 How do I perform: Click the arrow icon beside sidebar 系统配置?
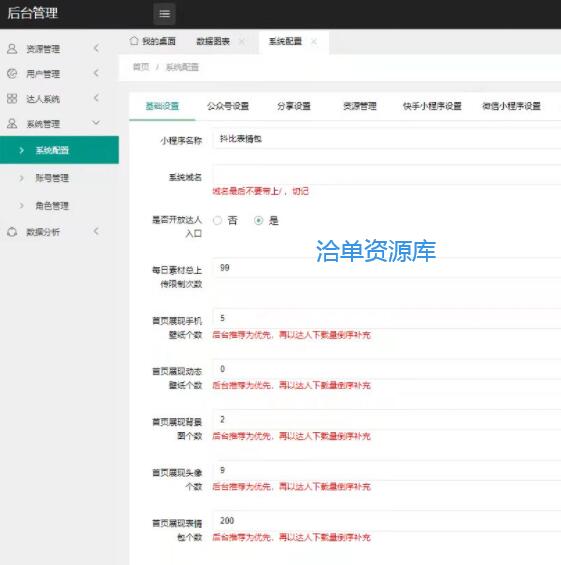(x=22, y=150)
